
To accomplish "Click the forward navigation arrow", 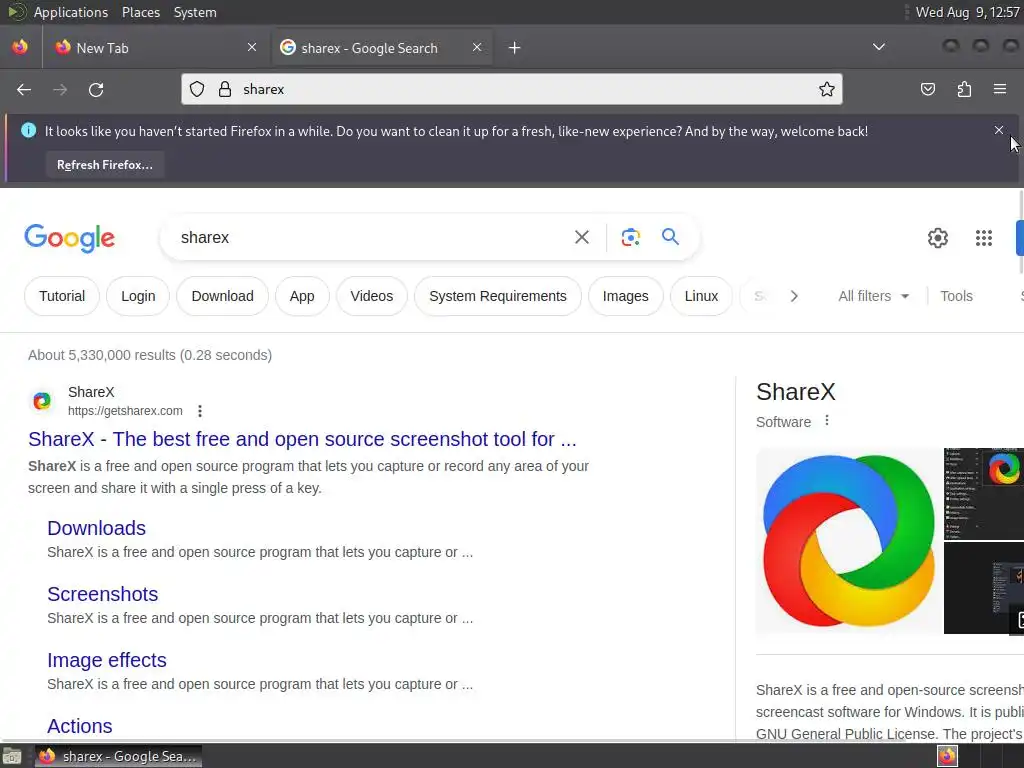I will click(x=60, y=89).
